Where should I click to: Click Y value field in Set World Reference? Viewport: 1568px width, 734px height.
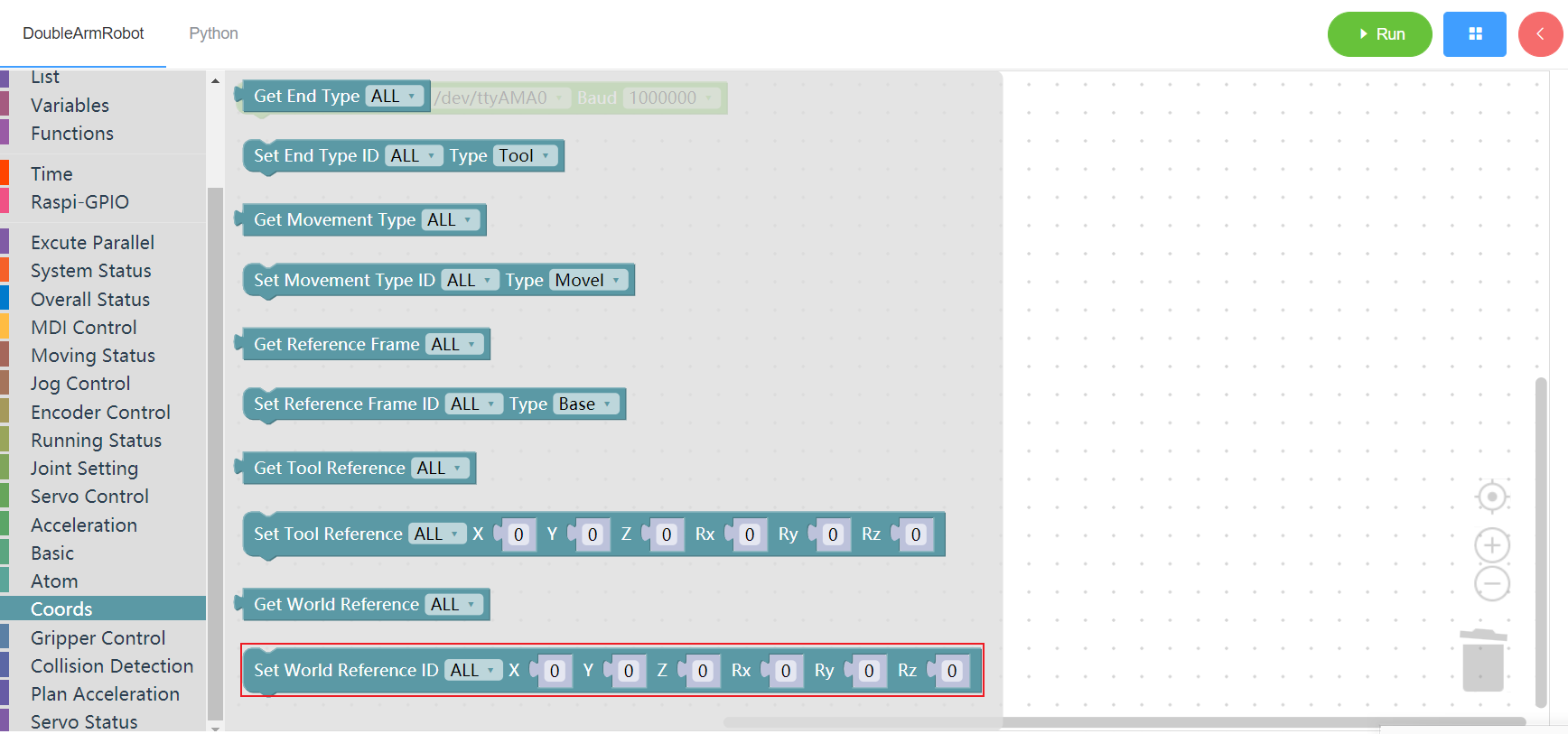(629, 671)
